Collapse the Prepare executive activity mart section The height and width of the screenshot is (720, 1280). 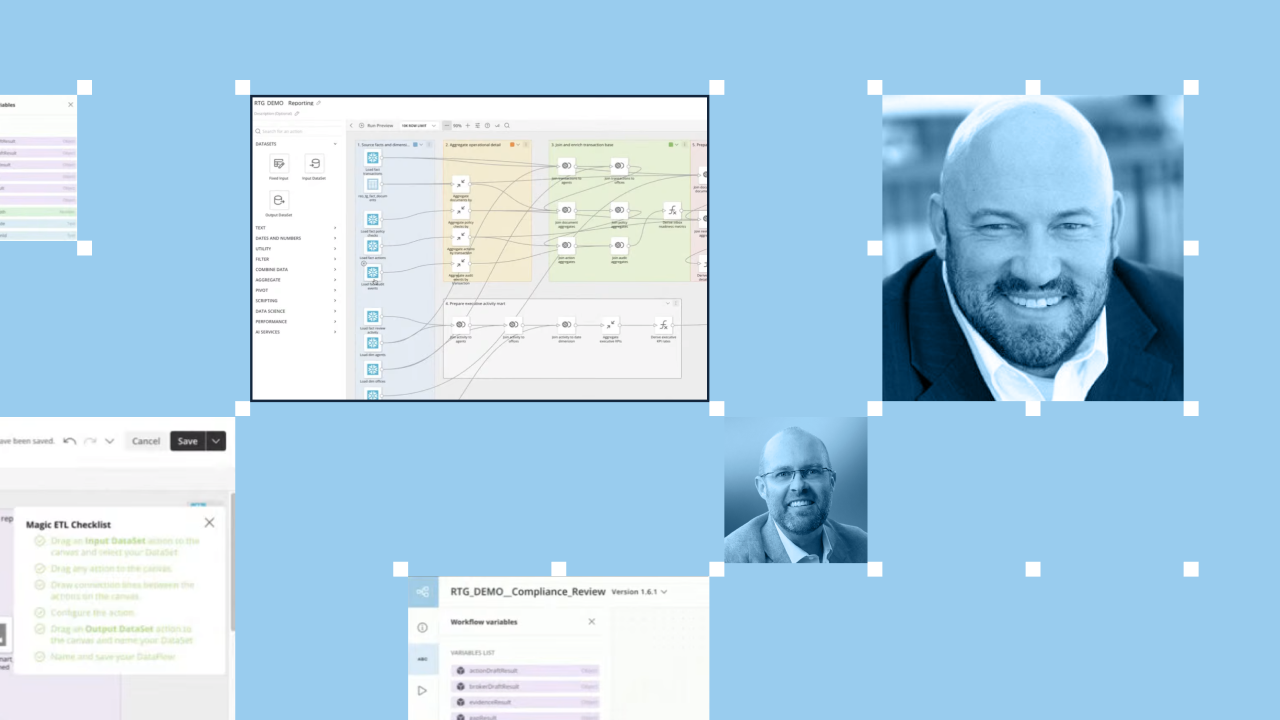click(667, 303)
